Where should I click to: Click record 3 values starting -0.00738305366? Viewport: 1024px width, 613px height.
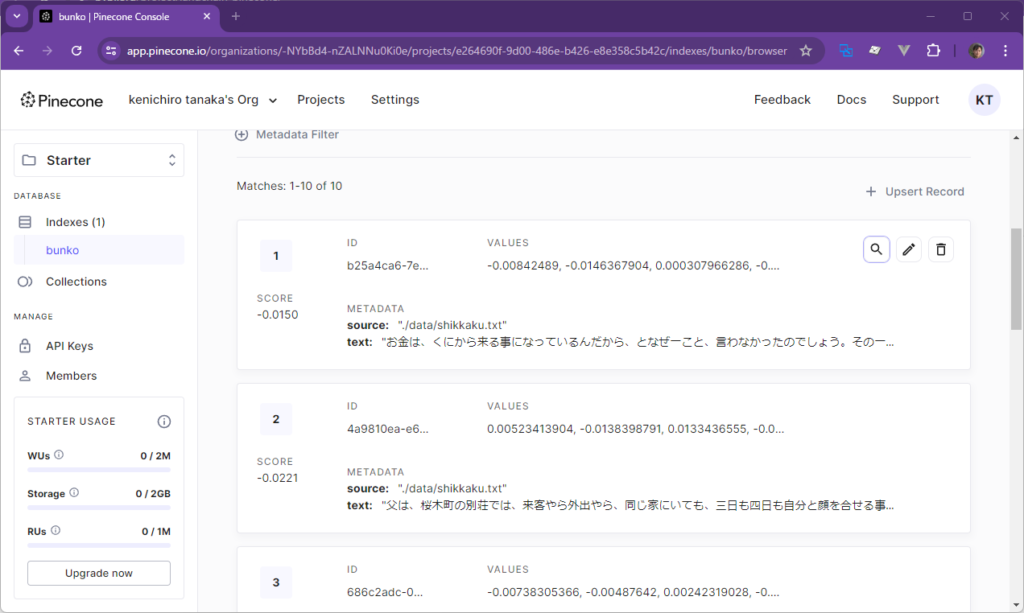point(633,592)
